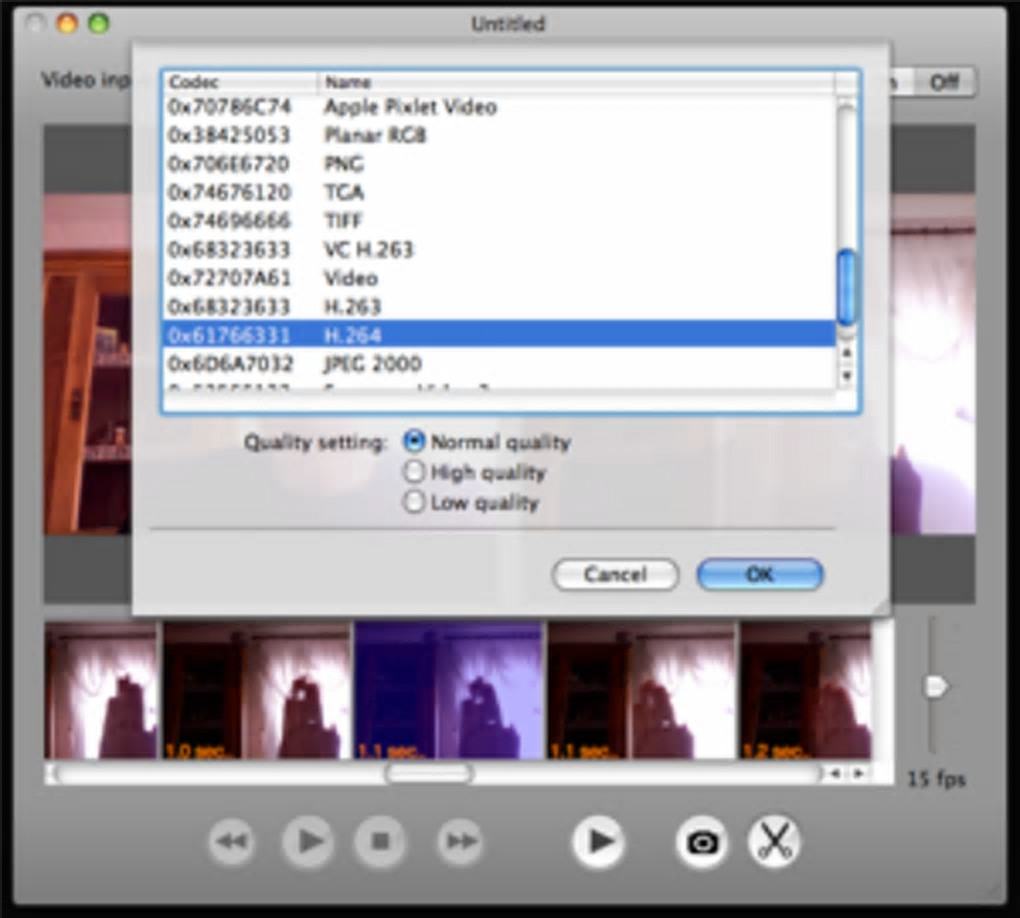Select the blue highlighted frame thumbnail
The width and height of the screenshot is (1020, 918).
click(449, 691)
